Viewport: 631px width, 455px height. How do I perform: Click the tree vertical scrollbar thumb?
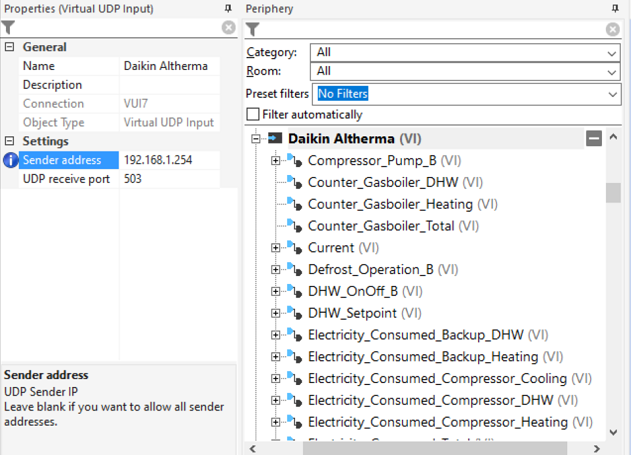click(613, 193)
